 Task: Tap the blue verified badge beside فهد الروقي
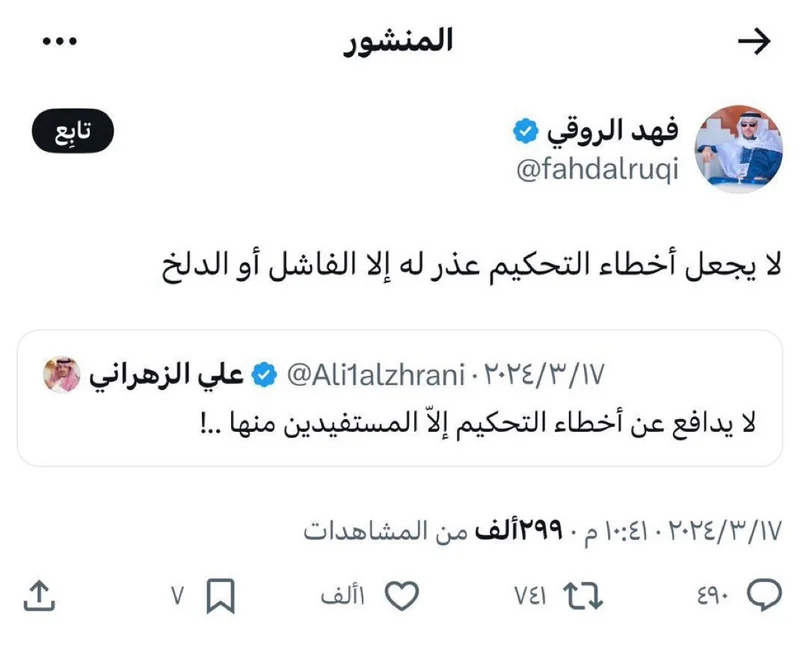pyautogui.click(x=525, y=131)
